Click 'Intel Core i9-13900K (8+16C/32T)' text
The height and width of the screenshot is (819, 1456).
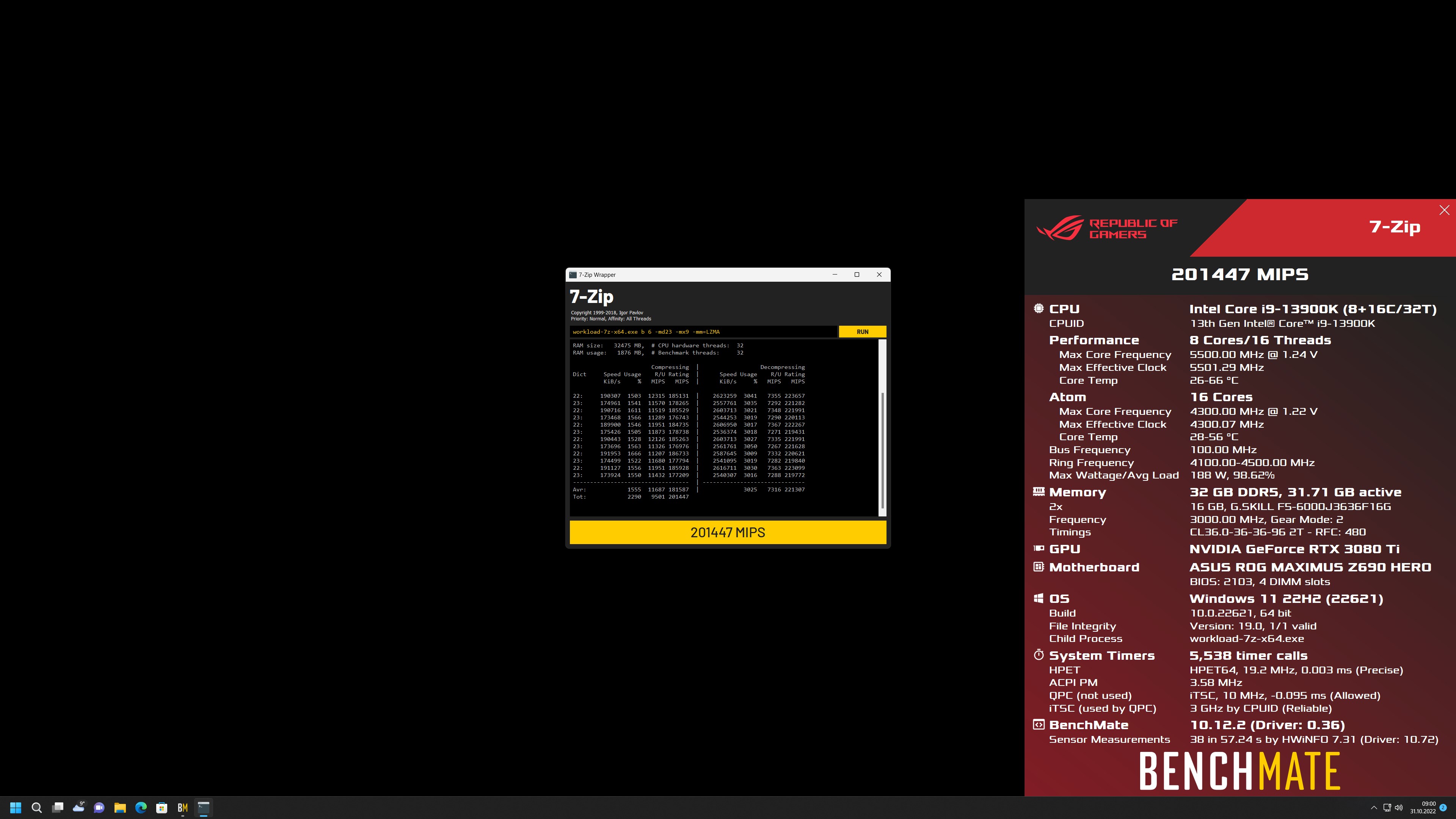(1312, 309)
